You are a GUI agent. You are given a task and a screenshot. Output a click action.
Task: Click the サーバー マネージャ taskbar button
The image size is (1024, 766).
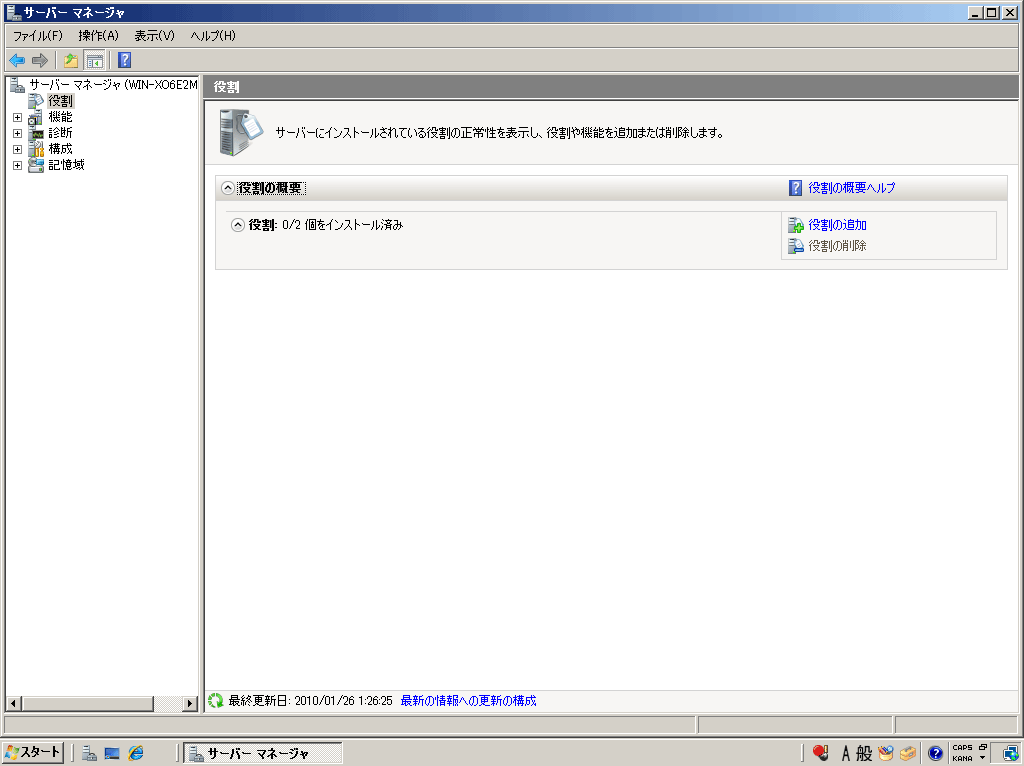click(x=263, y=753)
